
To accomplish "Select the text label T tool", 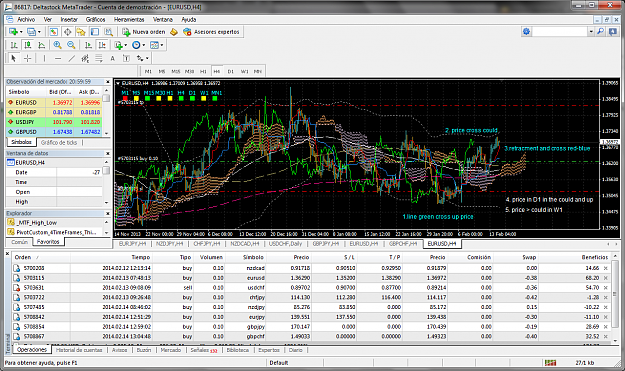I will click(126, 58).
